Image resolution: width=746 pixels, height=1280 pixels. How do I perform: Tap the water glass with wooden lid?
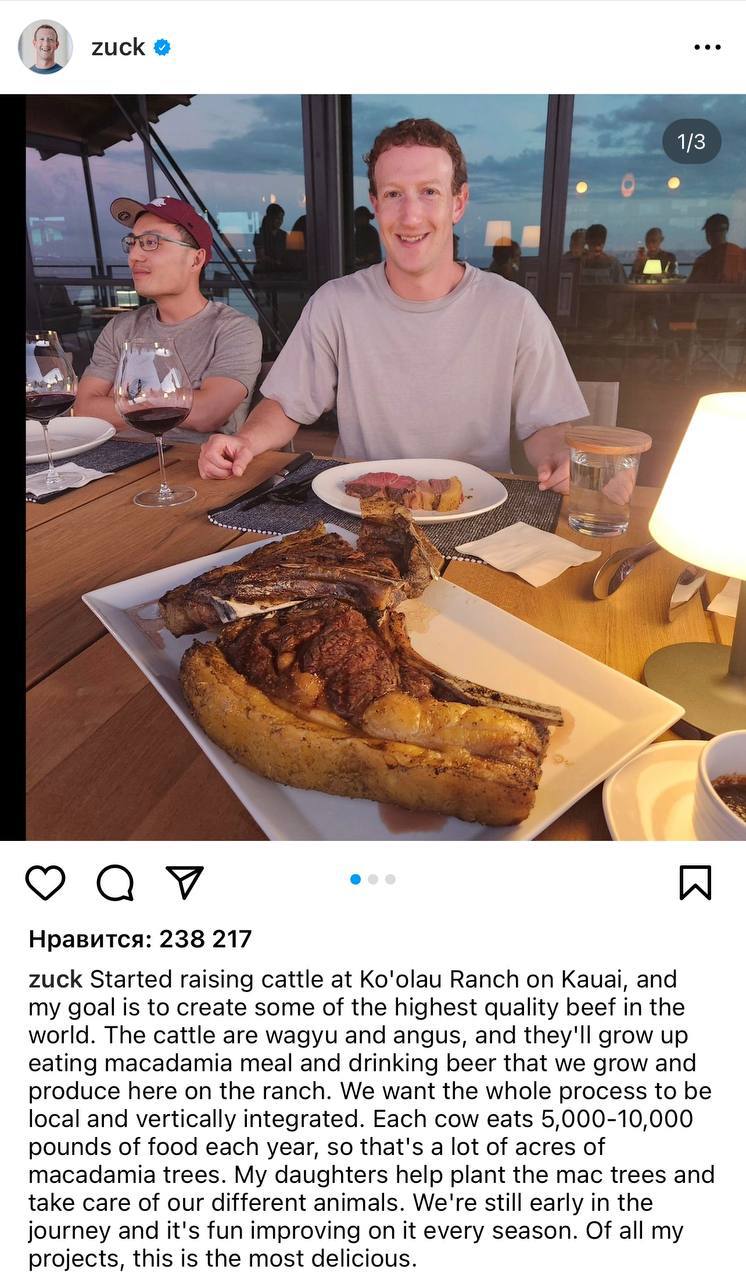(x=607, y=481)
